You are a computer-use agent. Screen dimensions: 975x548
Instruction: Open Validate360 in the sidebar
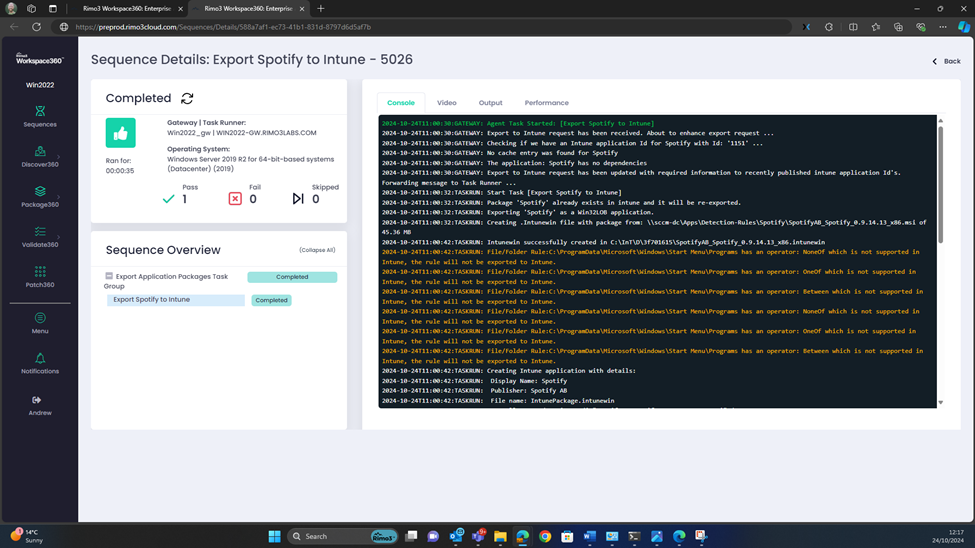pos(40,232)
